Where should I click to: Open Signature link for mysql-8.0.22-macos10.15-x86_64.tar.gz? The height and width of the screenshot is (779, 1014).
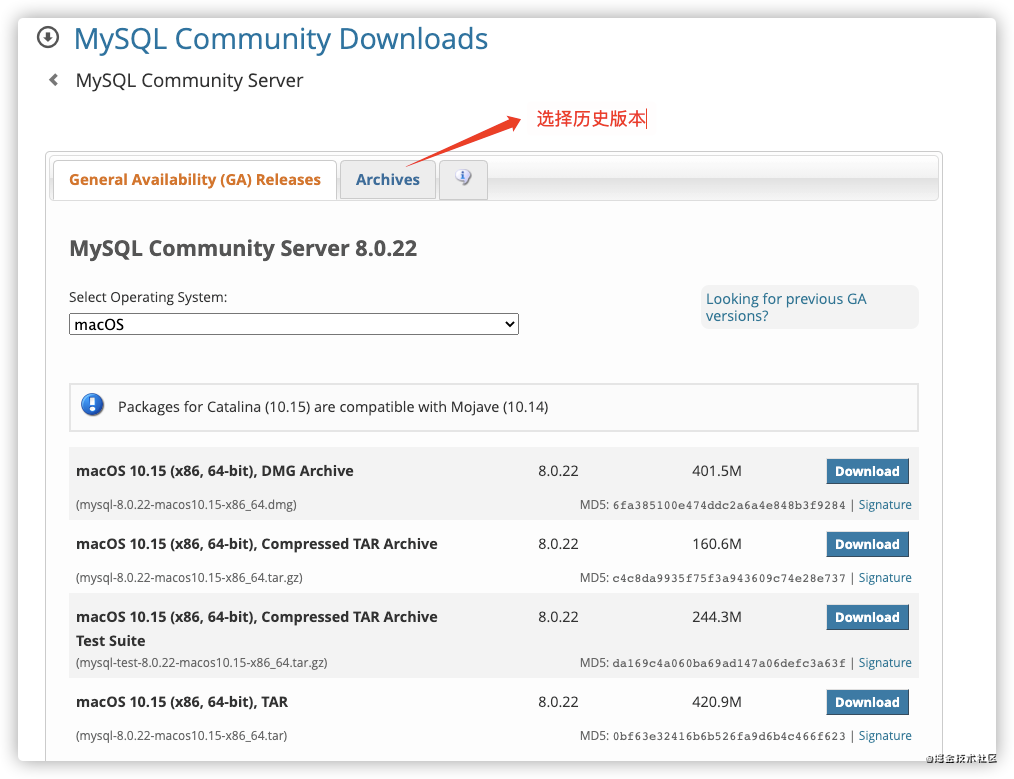click(x=885, y=577)
